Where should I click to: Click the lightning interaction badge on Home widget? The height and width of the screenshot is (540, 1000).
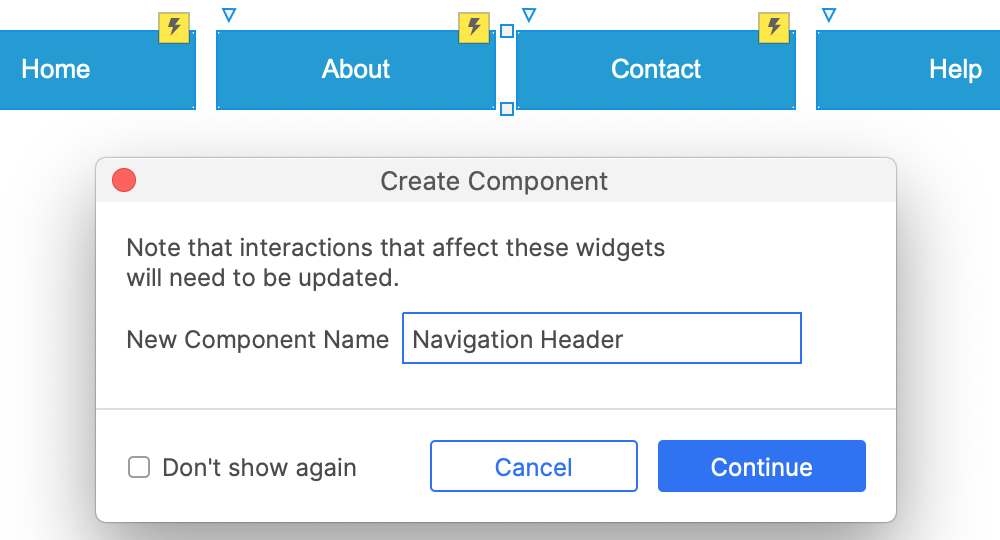tap(174, 28)
